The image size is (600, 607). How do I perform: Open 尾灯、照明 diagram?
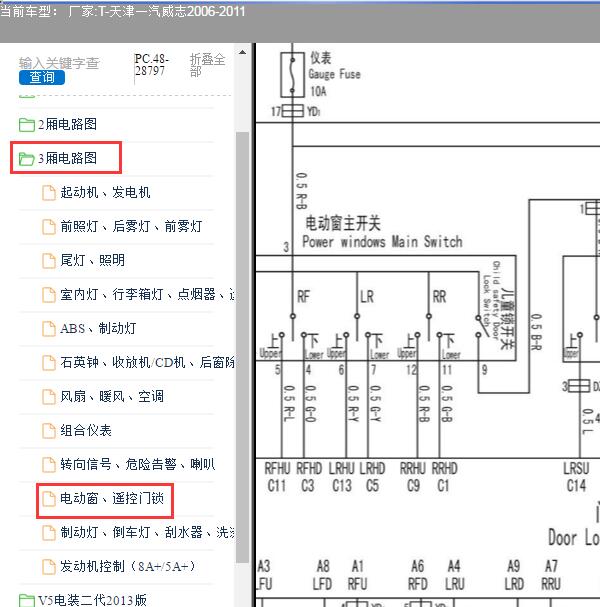coord(93,261)
